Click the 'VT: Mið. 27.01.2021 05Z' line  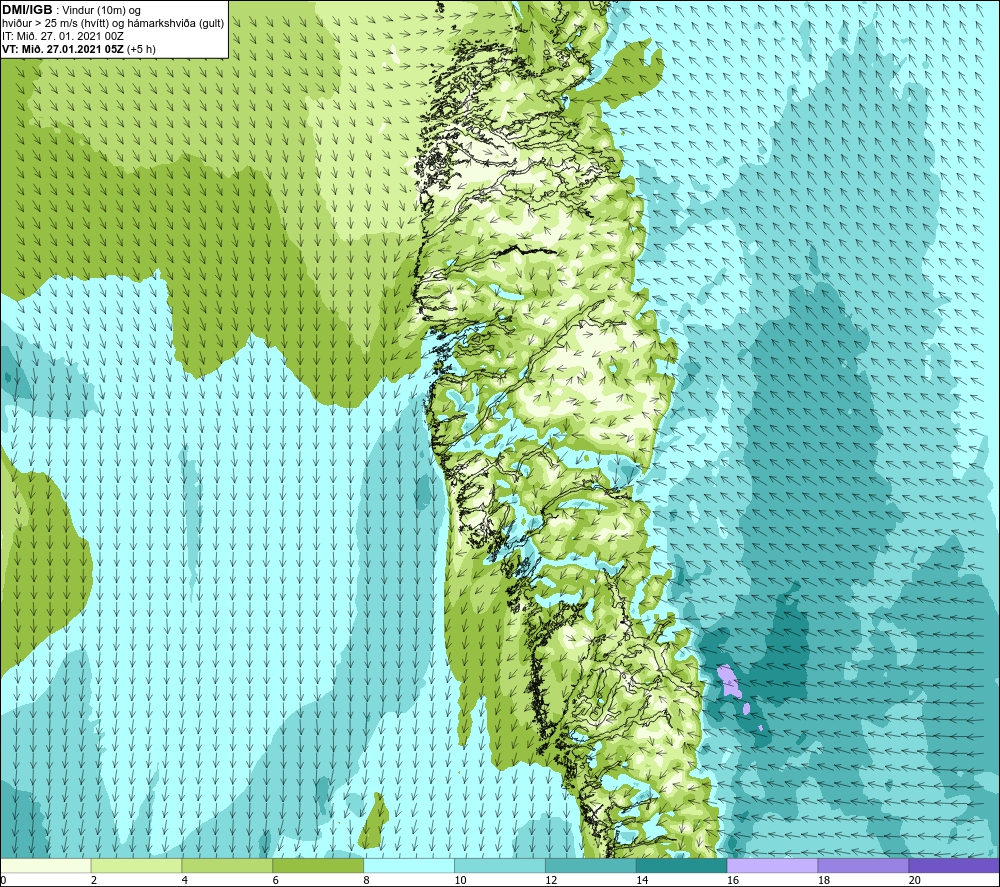(63, 49)
